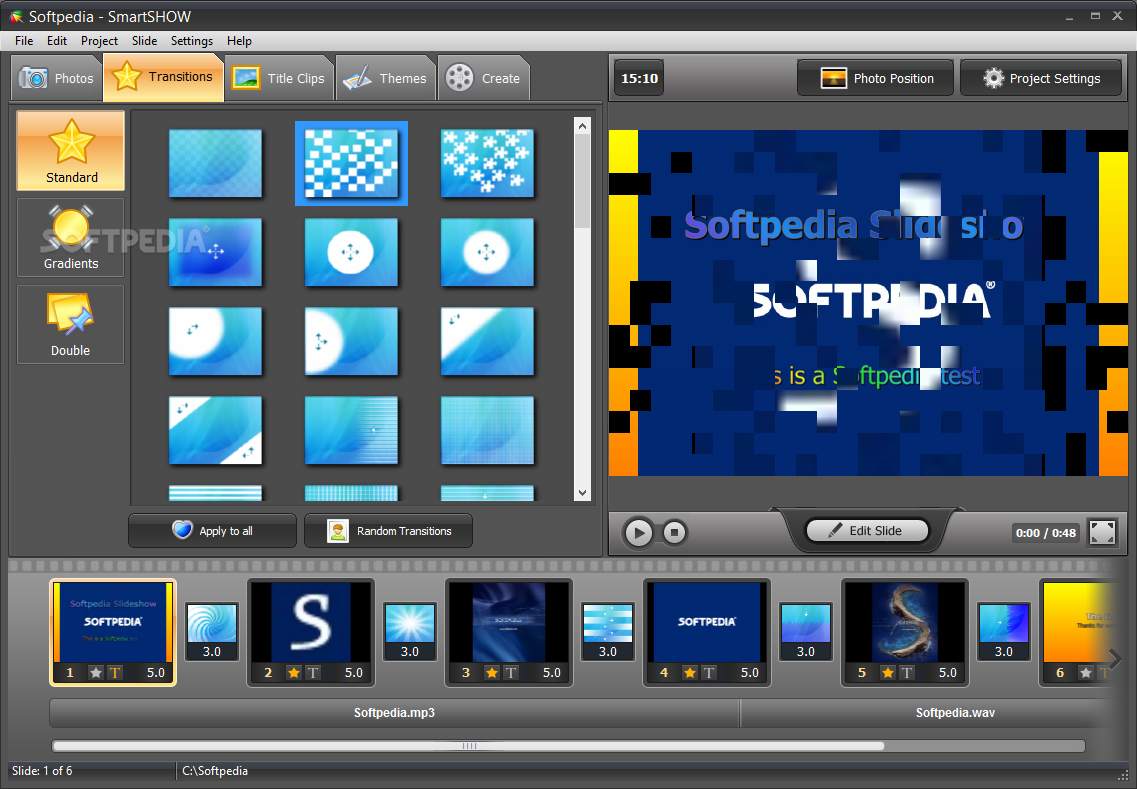Image resolution: width=1137 pixels, height=789 pixels.
Task: Open the Edit menu
Action: pyautogui.click(x=57, y=41)
